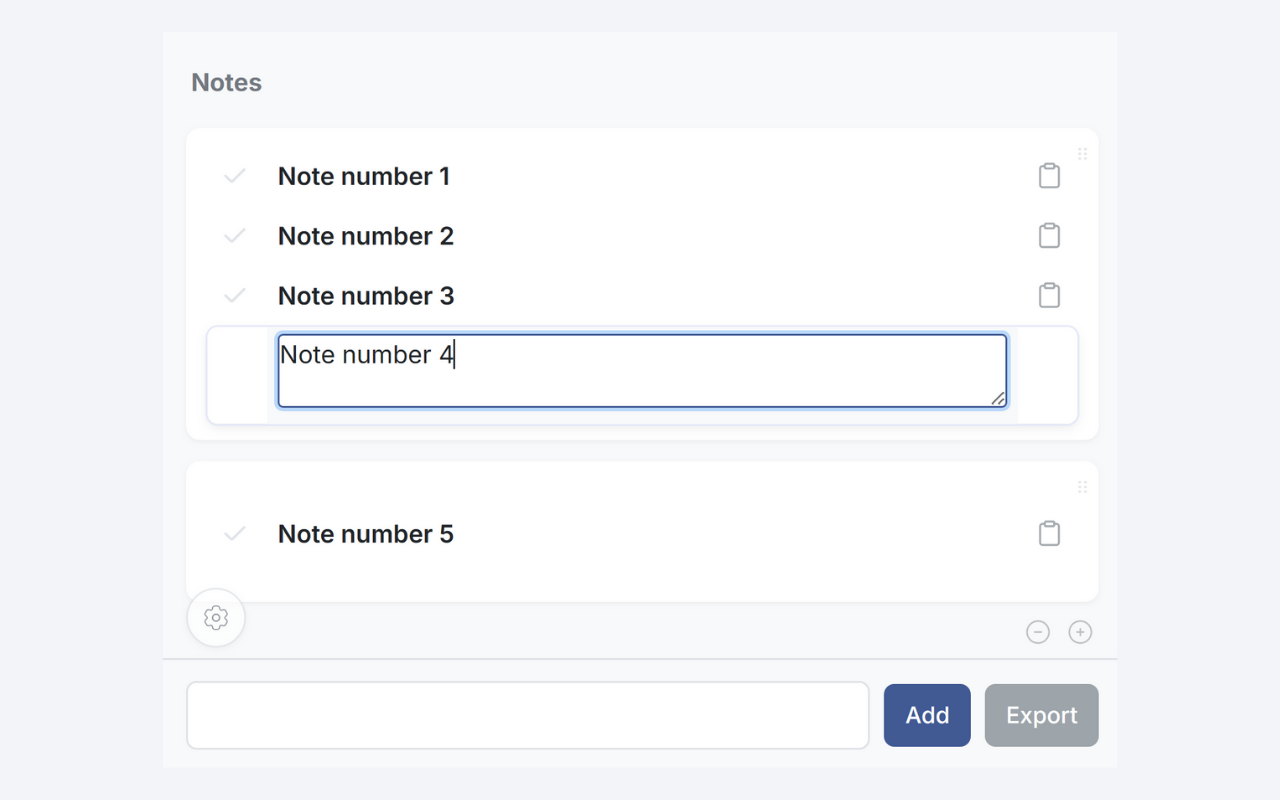Select the Note number 5 title text
The height and width of the screenshot is (800, 1280).
pos(366,534)
